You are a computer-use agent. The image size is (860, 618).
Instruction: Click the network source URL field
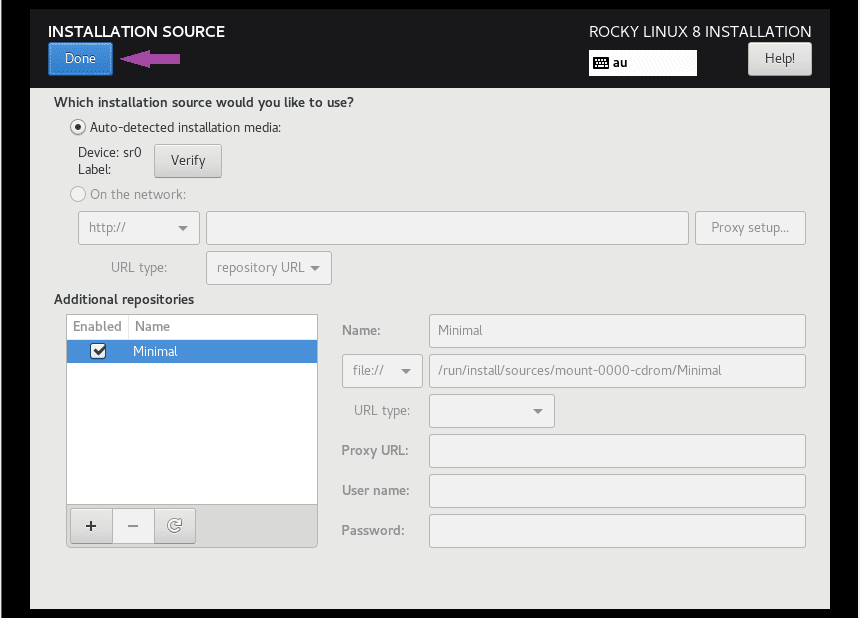(x=447, y=228)
